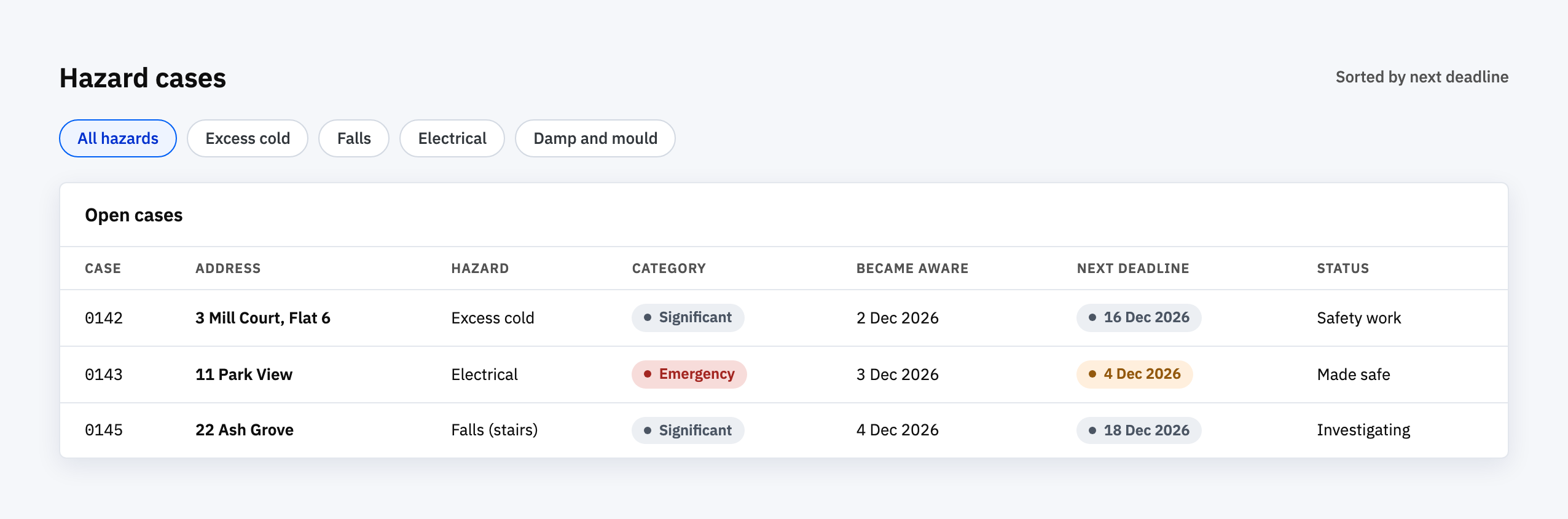The image size is (1568, 519).
Task: Click the Excess cold hazard cell
Action: (493, 318)
